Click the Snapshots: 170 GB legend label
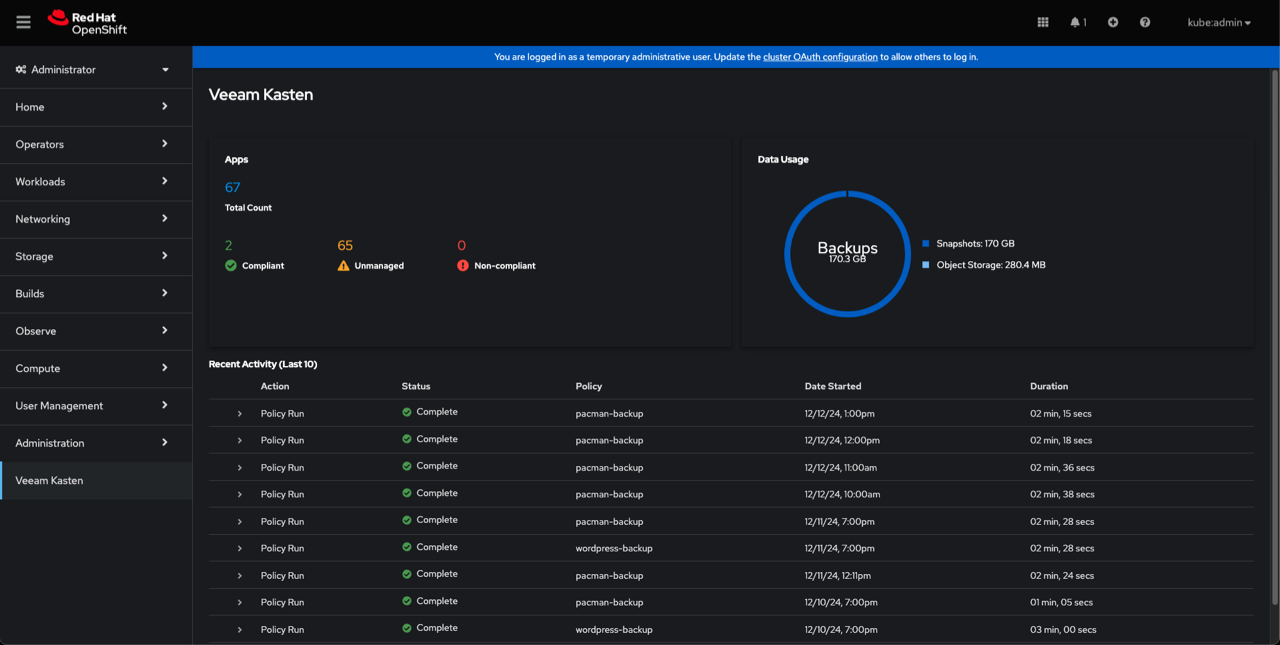This screenshot has width=1280, height=645. 975,244
